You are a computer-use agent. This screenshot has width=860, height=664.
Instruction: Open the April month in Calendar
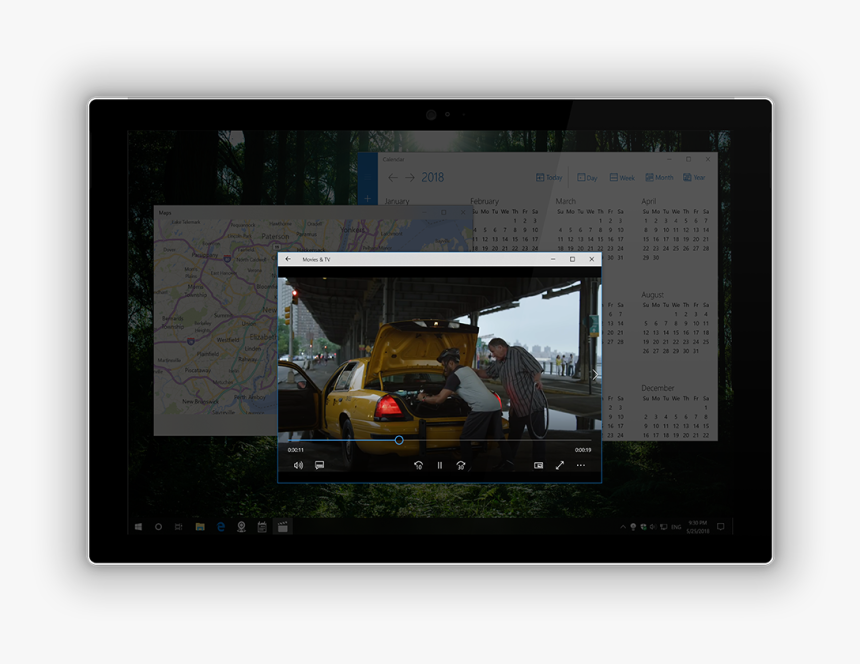[x=648, y=201]
